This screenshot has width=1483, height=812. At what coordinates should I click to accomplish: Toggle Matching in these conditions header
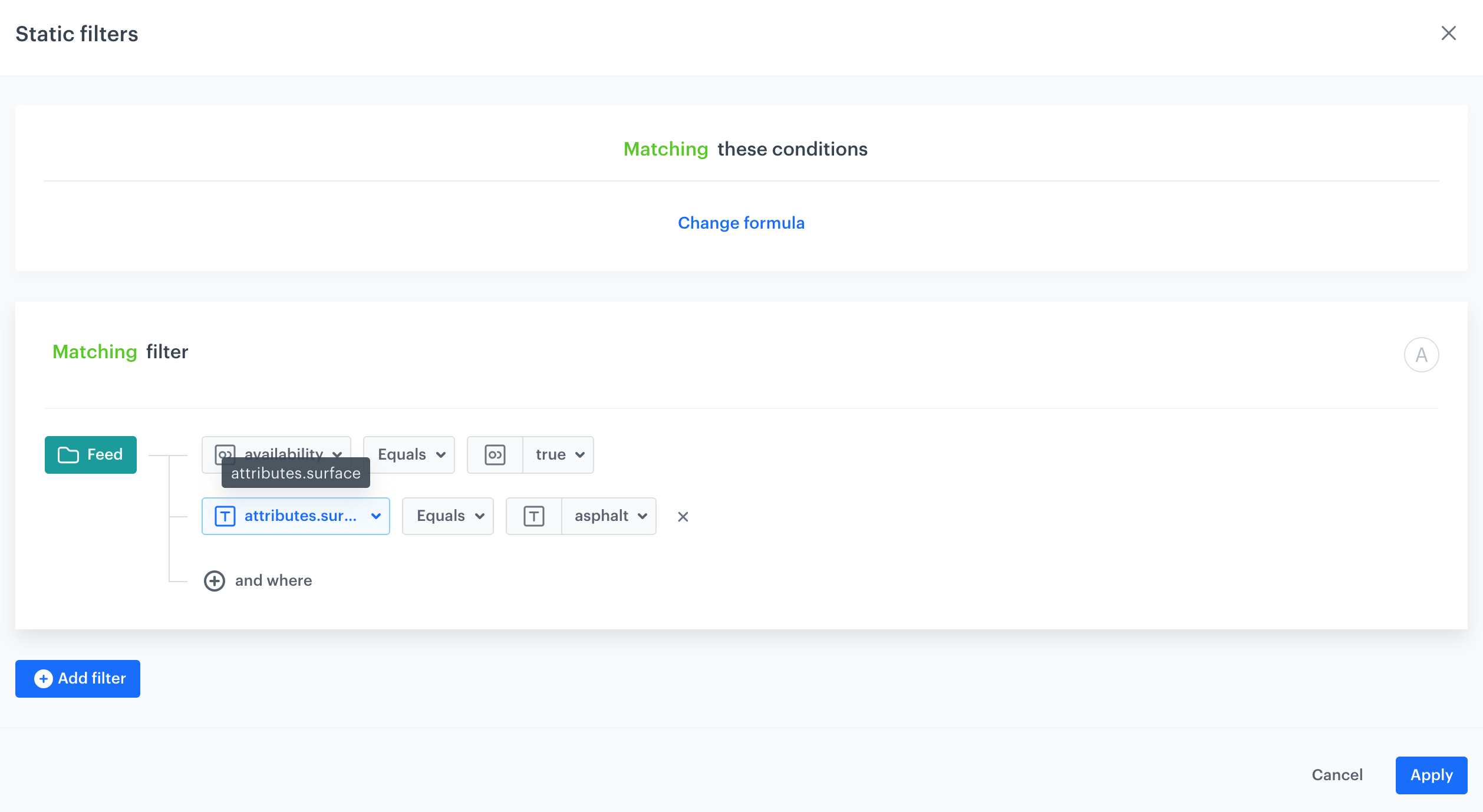point(665,149)
